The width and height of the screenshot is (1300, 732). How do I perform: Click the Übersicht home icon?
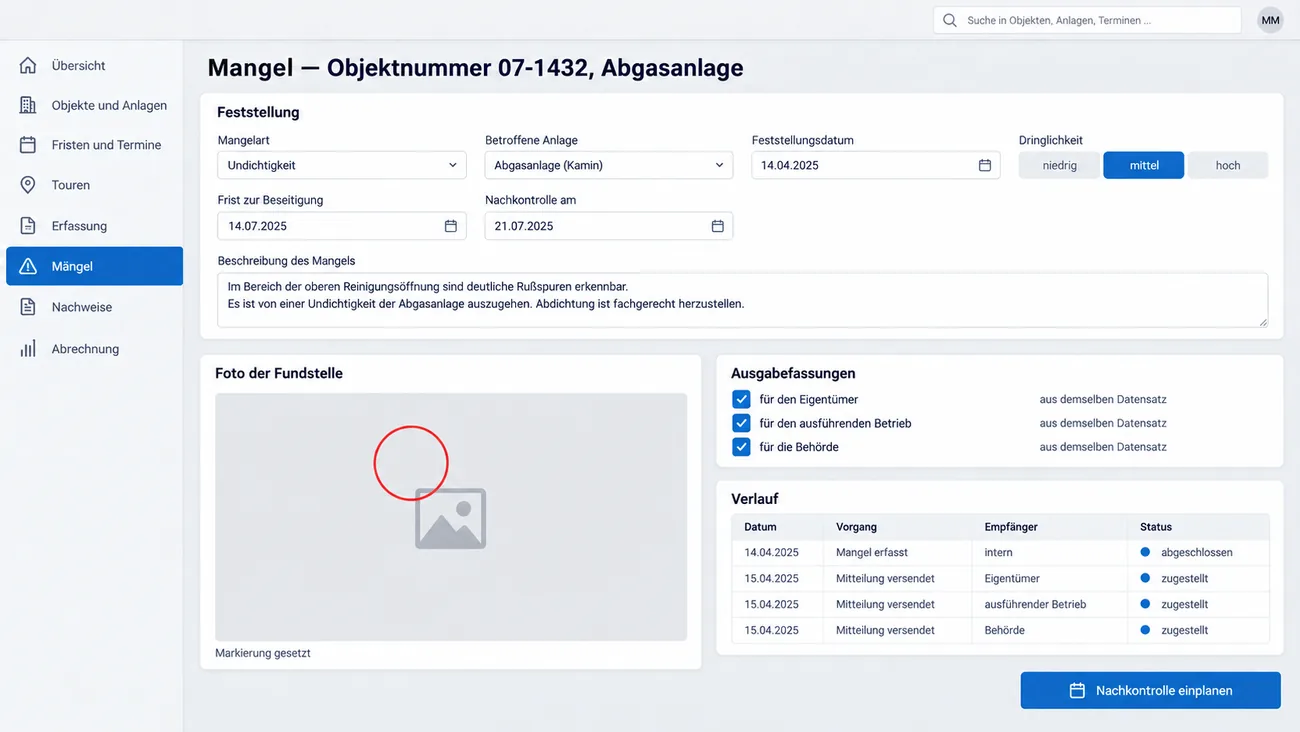click(28, 65)
